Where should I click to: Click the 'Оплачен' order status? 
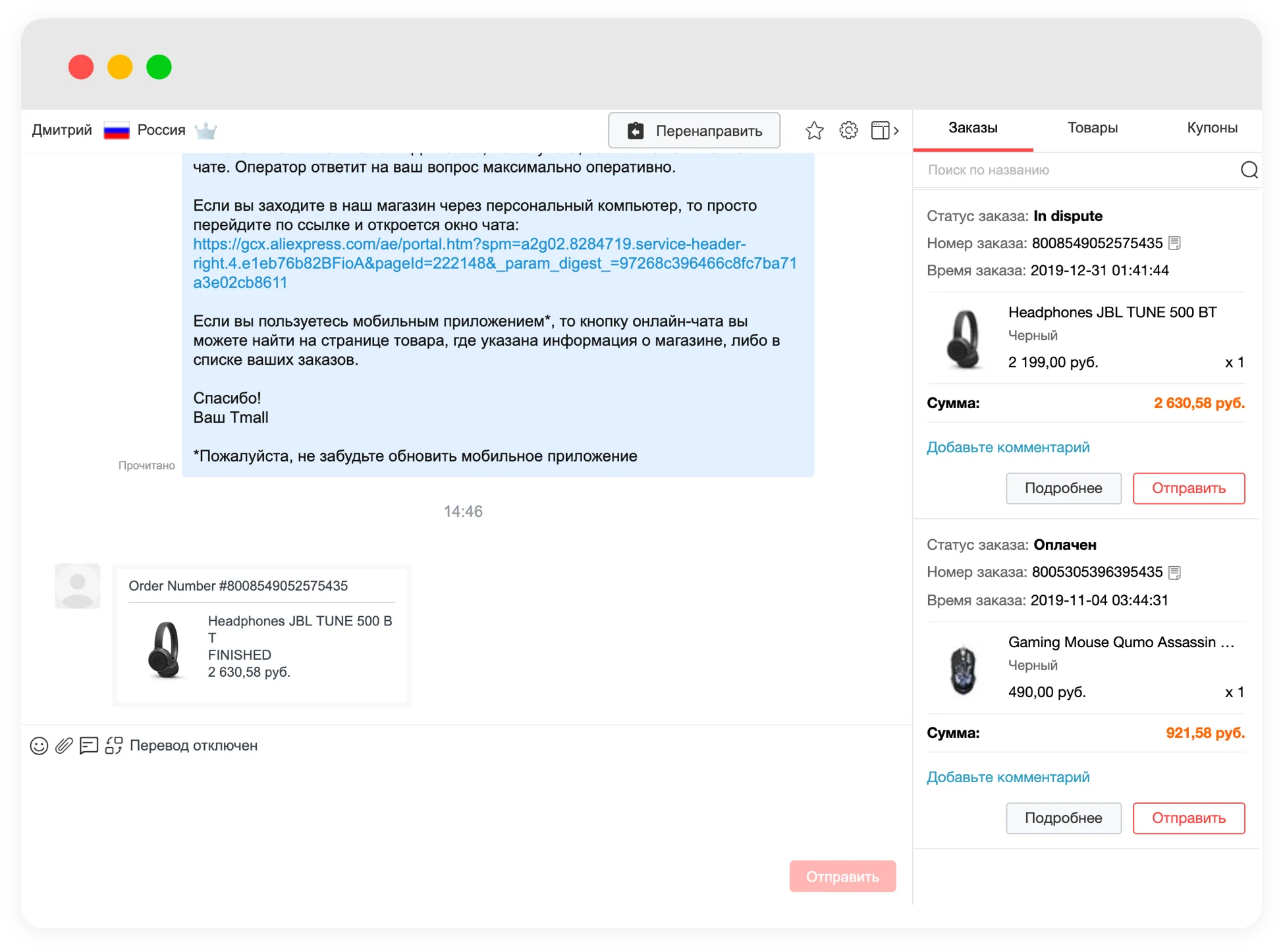coord(1065,545)
